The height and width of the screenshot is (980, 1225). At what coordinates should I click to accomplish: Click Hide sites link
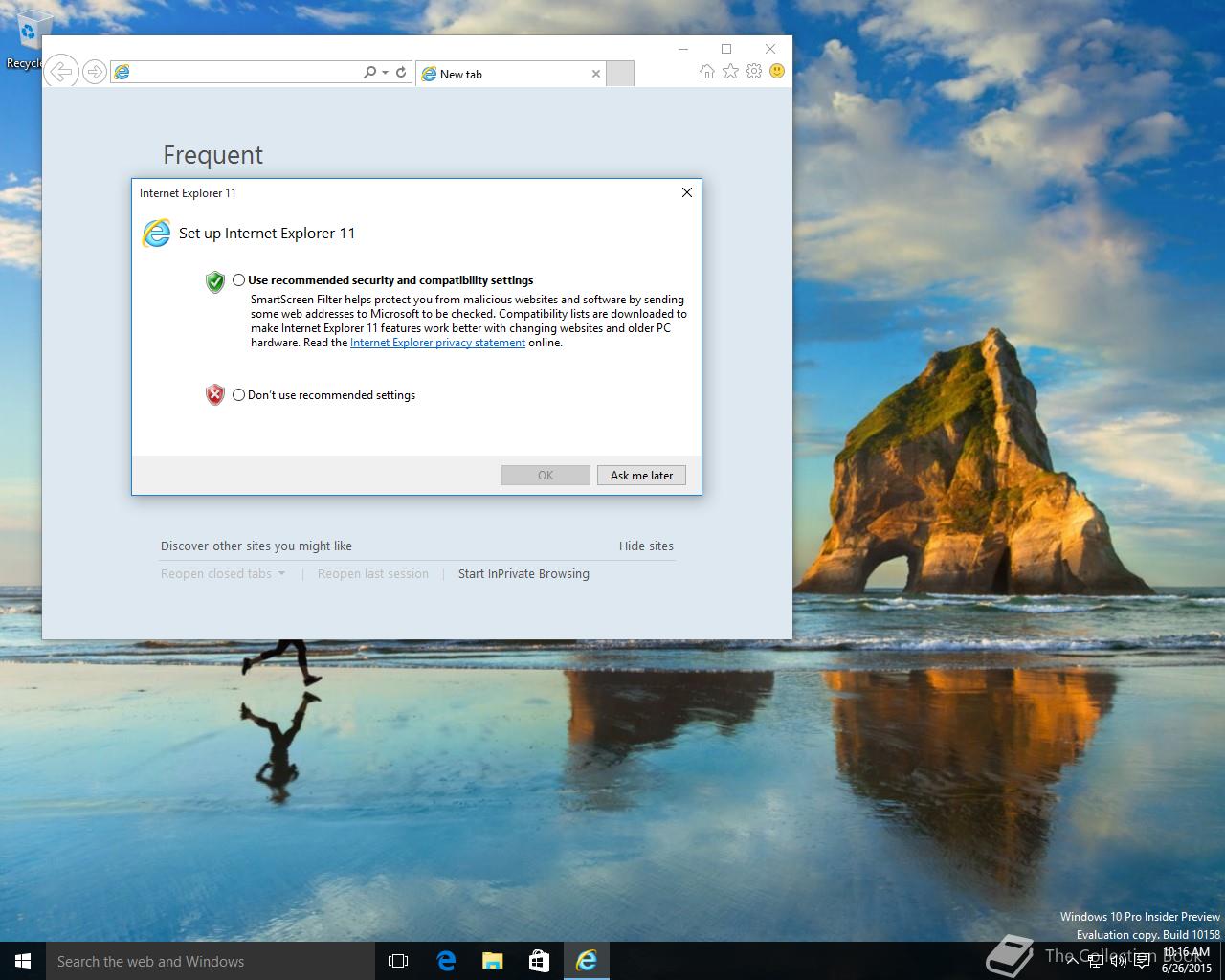click(646, 546)
